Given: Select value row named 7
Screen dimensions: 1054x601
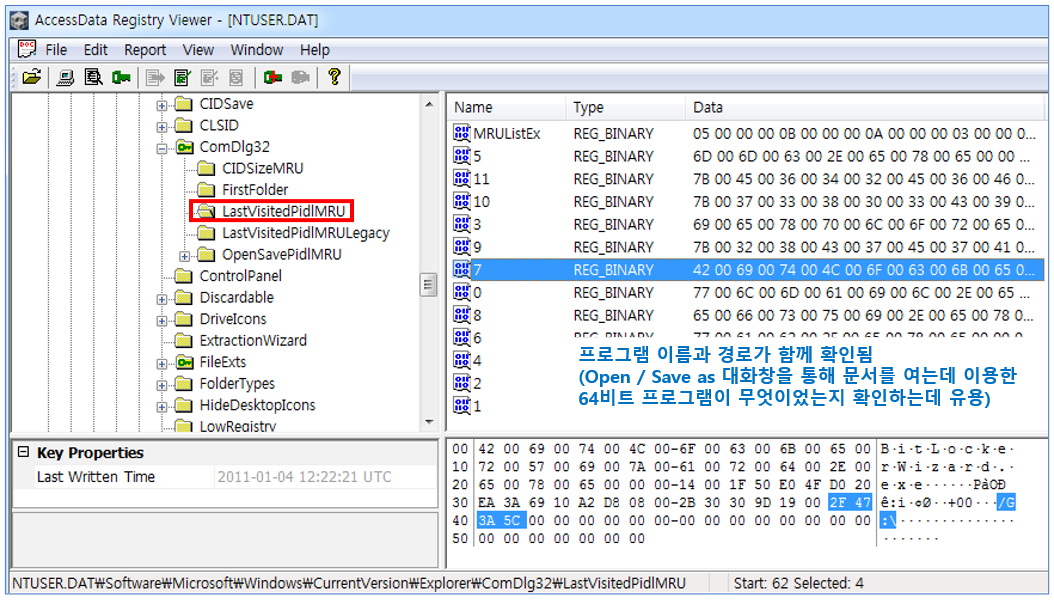Looking at the screenshot, I should click(x=746, y=270).
